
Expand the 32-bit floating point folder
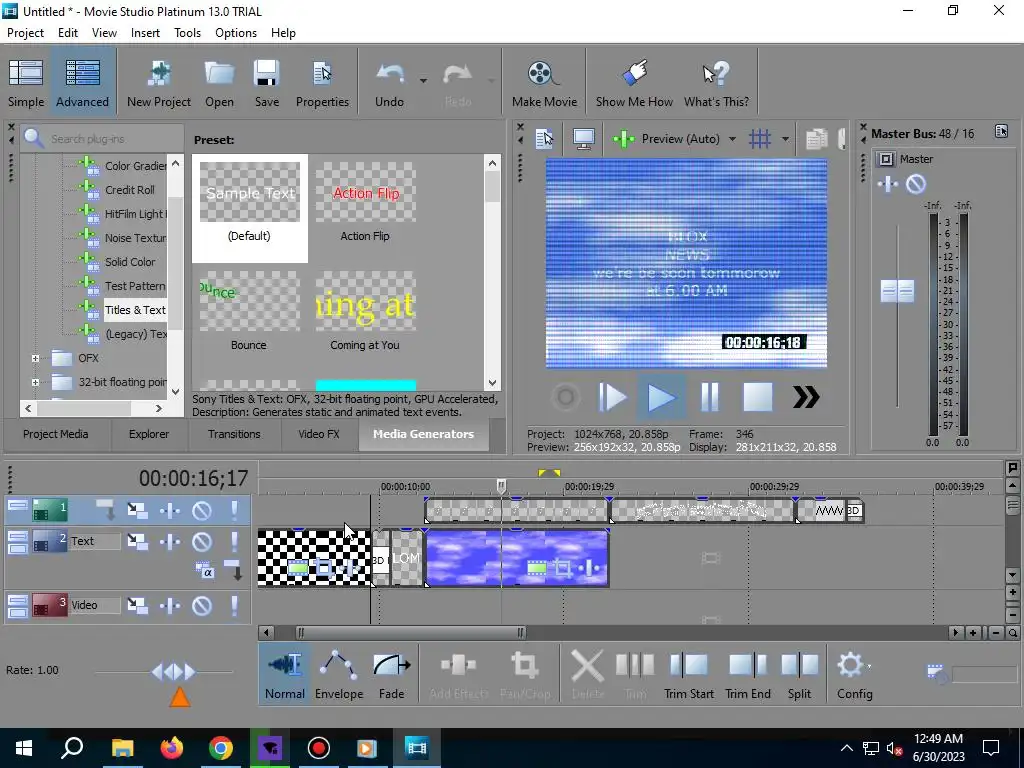click(35, 382)
